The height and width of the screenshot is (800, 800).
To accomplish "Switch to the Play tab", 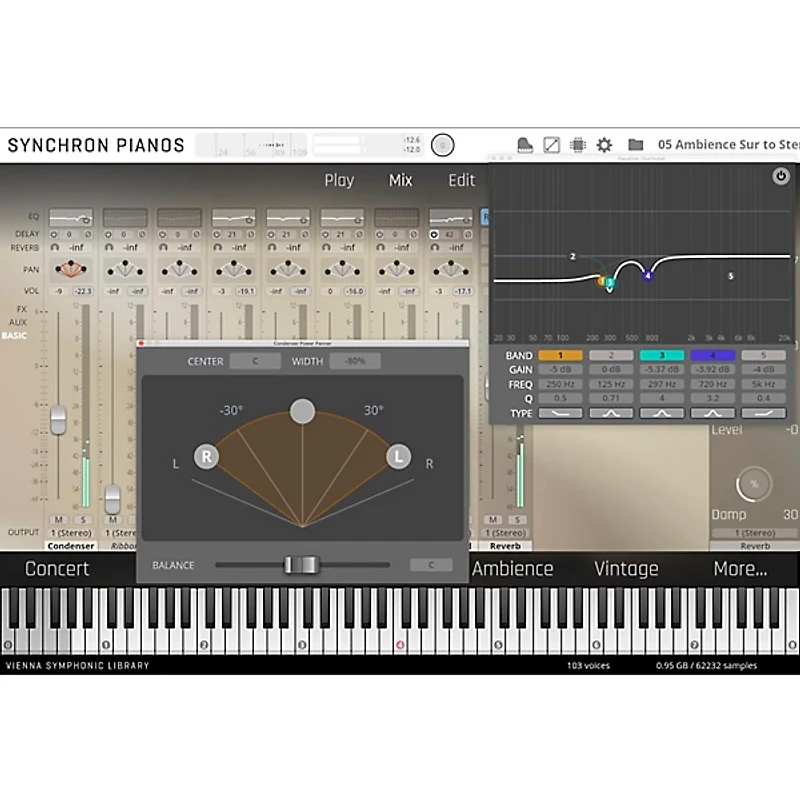I will point(339,181).
